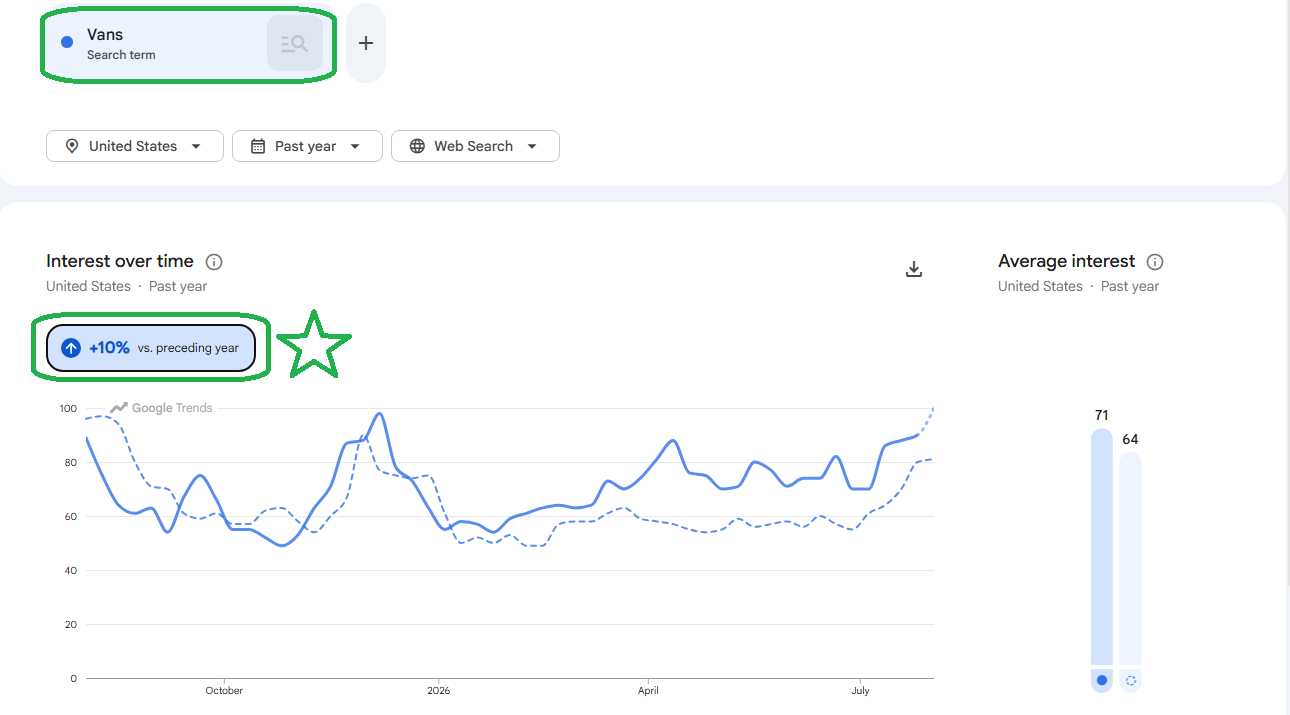Click dashed circle legend under bar 64
The width and height of the screenshot is (1290, 715).
tap(1131, 680)
